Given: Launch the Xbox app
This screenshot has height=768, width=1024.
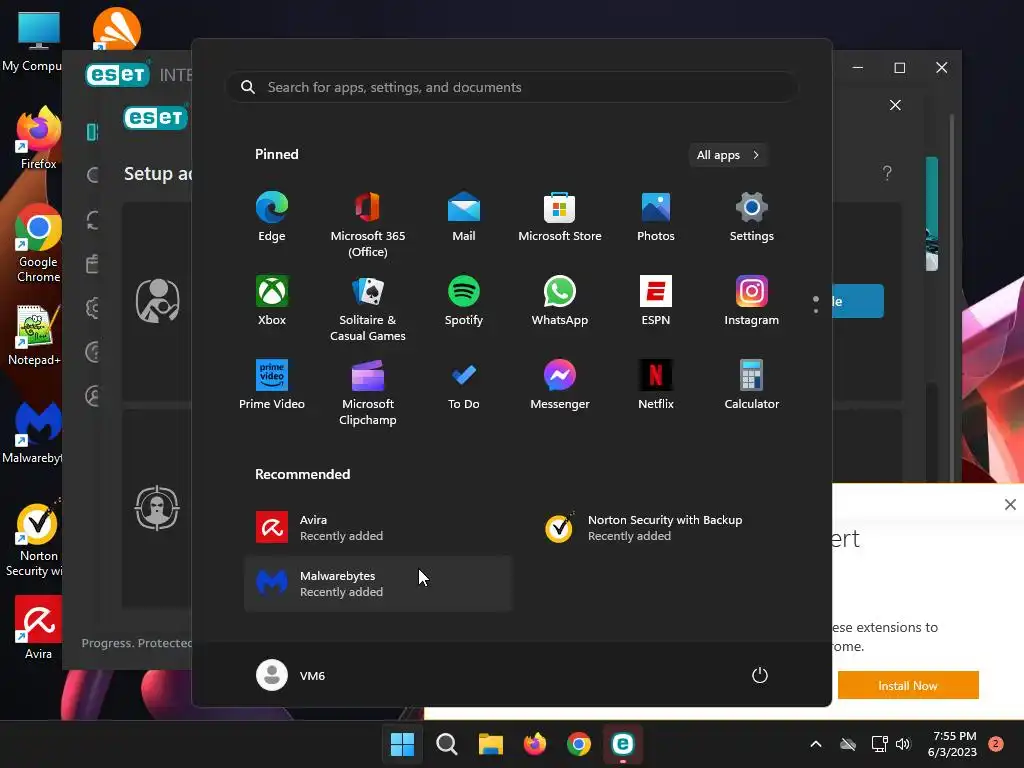Looking at the screenshot, I should (272, 301).
